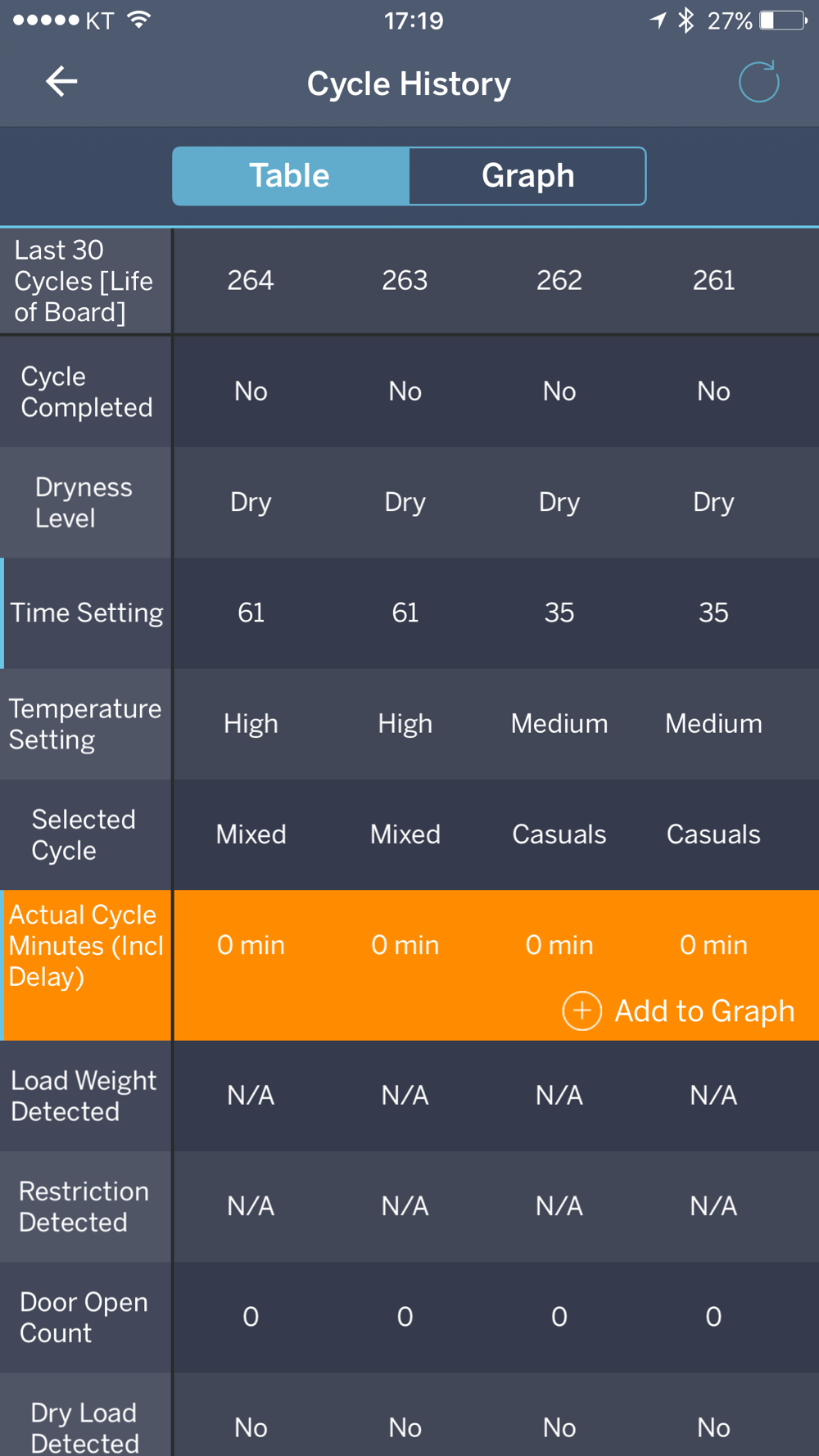The width and height of the screenshot is (819, 1456).
Task: Select the Temperature Setting row label
Action: (85, 724)
